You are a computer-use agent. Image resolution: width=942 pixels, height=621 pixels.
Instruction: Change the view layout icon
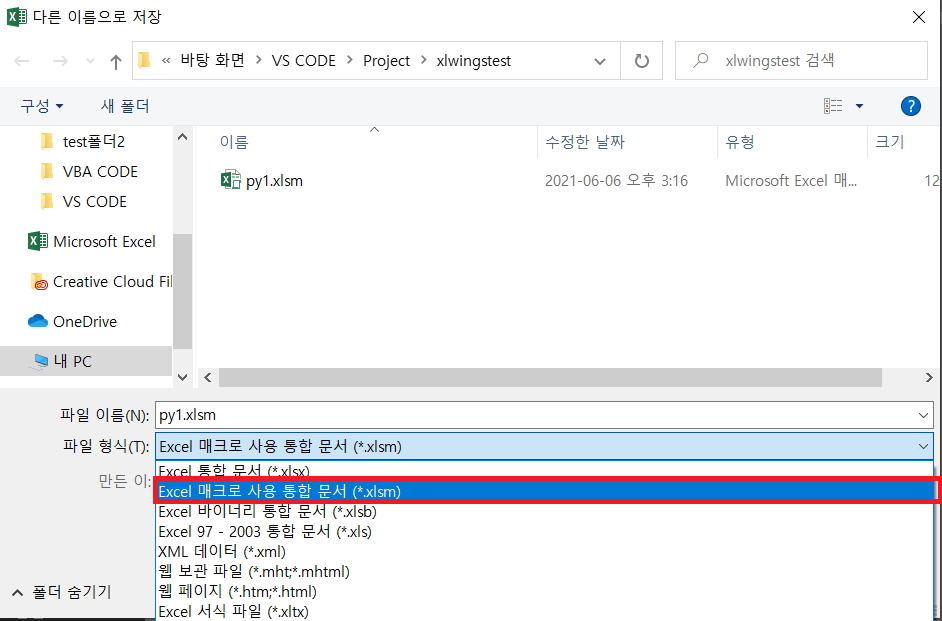coord(833,106)
